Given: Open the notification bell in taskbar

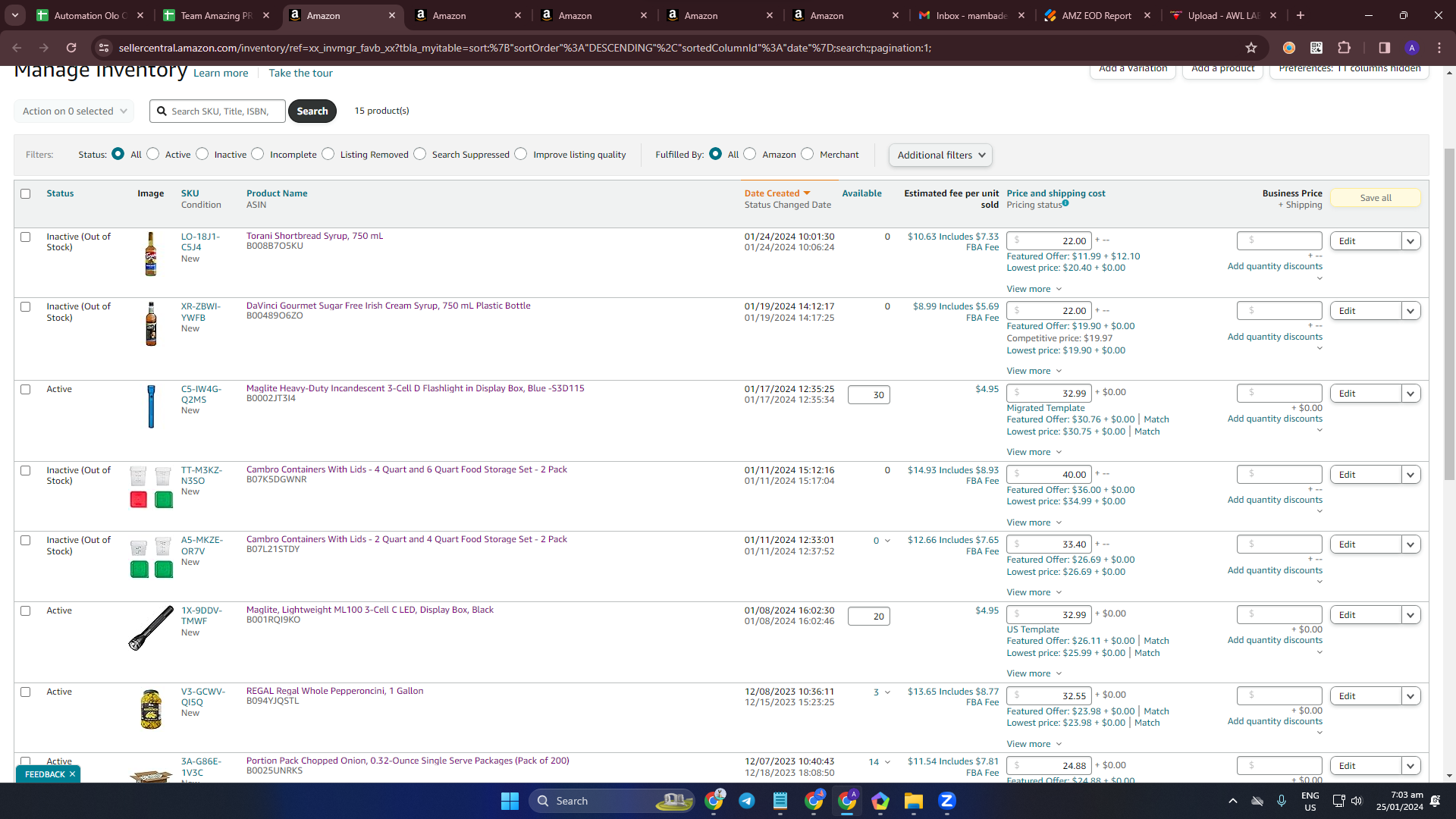Looking at the screenshot, I should click(x=1435, y=801).
